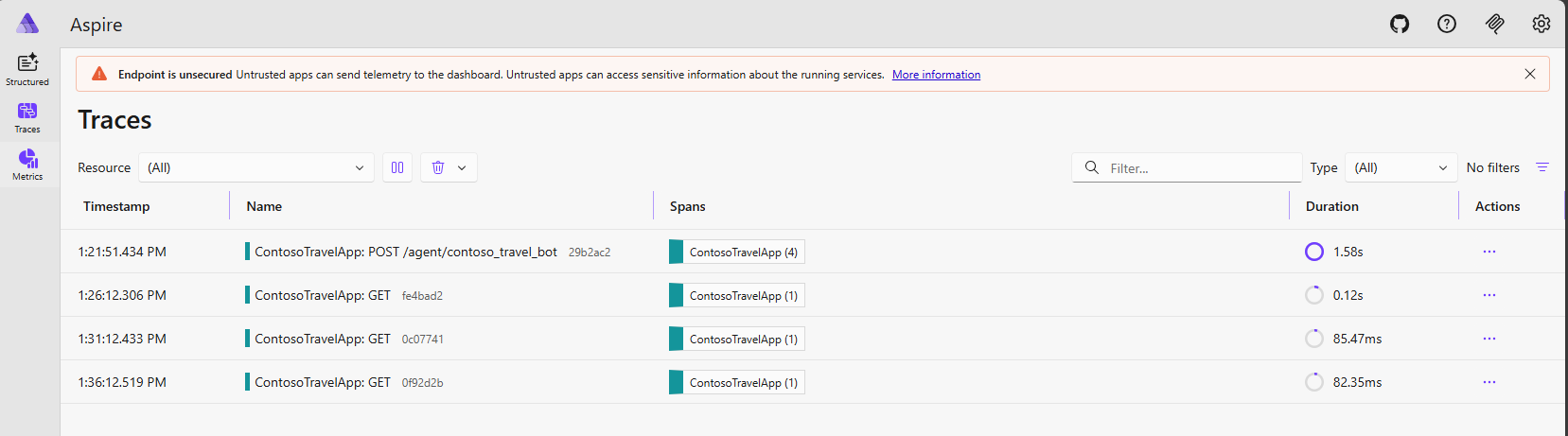This screenshot has width=1568, height=436.
Task: Open actions menu for POST contoso_travel_bot trace
Action: point(1489,252)
